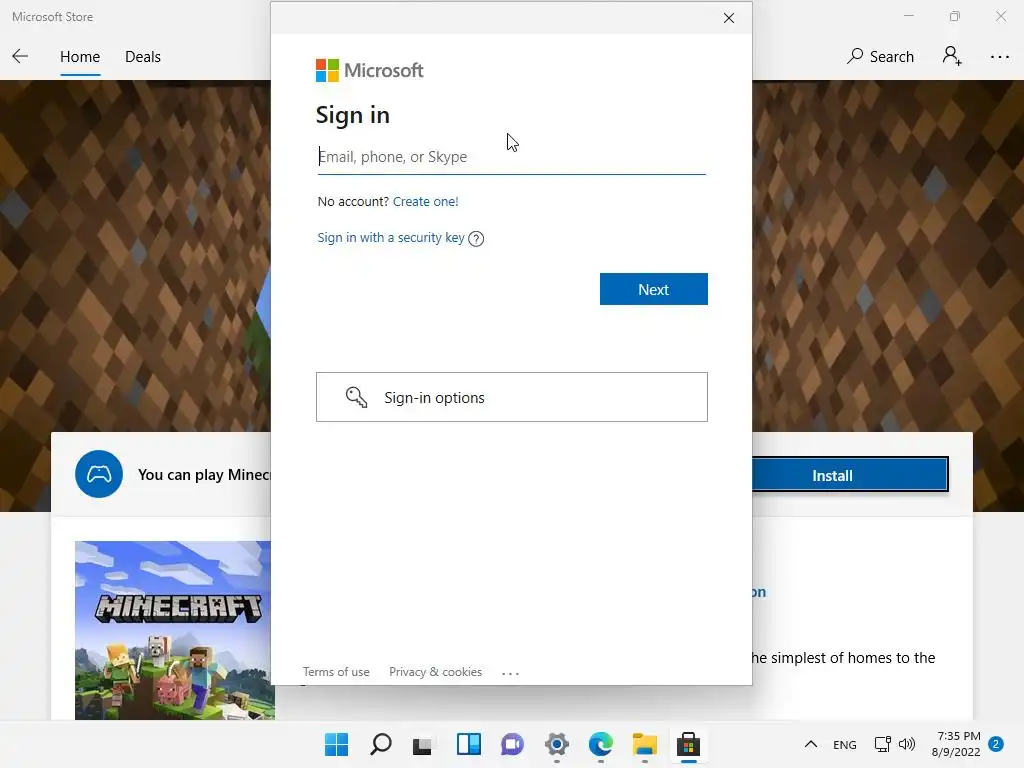Screen dimensions: 1024x768
Task: Expand hidden system tray icons chevron
Action: (810, 744)
